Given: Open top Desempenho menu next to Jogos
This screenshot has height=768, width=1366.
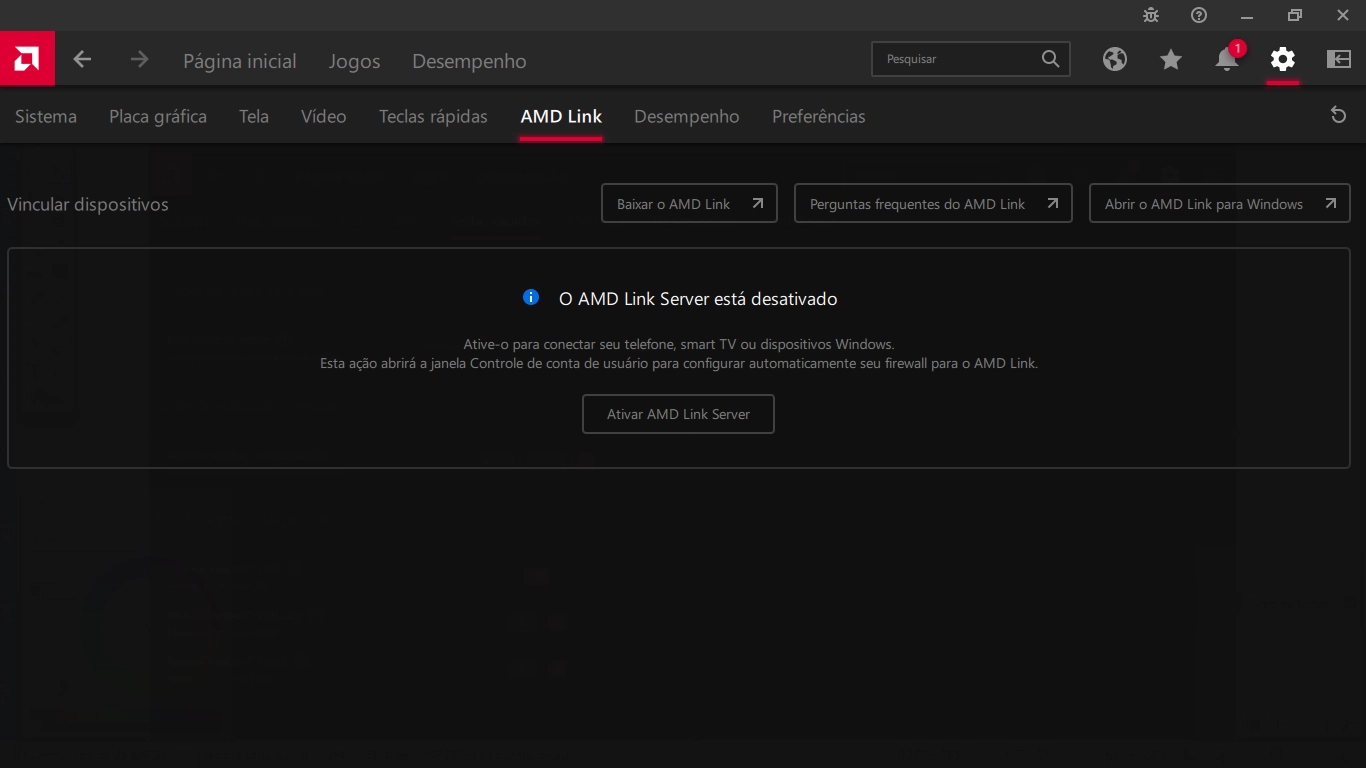Looking at the screenshot, I should click(x=469, y=61).
